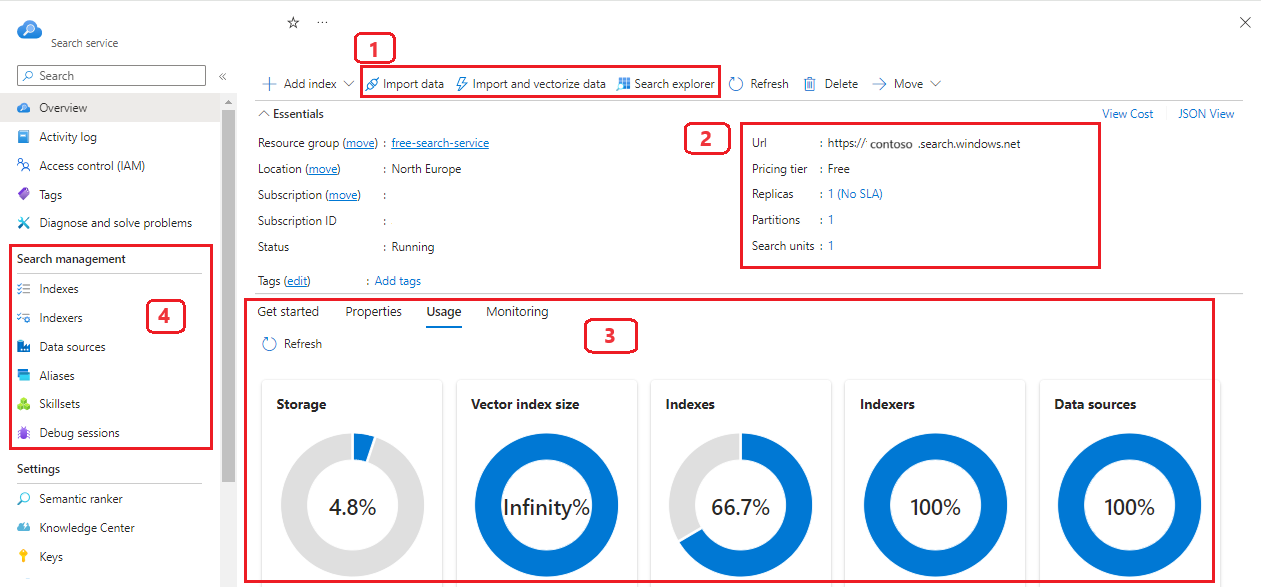The image size is (1261, 587).
Task: Click the Semantic ranker magnifier icon
Action: tap(24, 499)
